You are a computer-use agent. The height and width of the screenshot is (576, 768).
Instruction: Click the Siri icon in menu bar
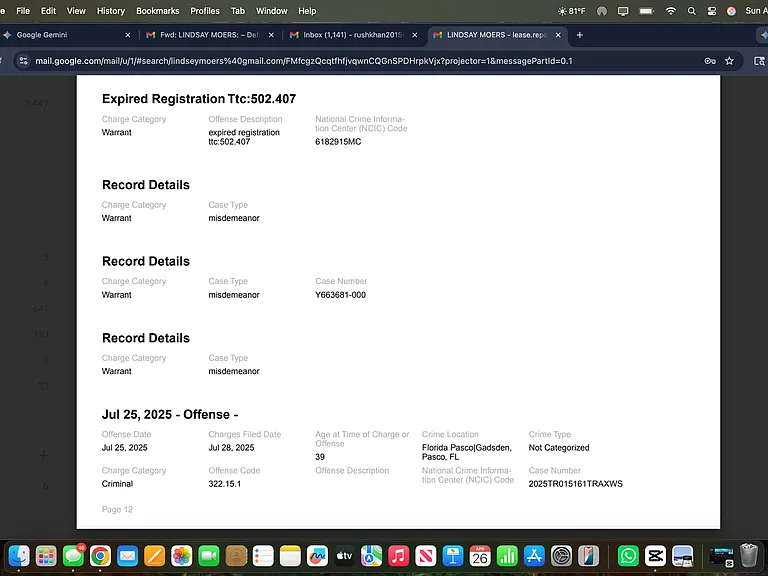point(731,11)
